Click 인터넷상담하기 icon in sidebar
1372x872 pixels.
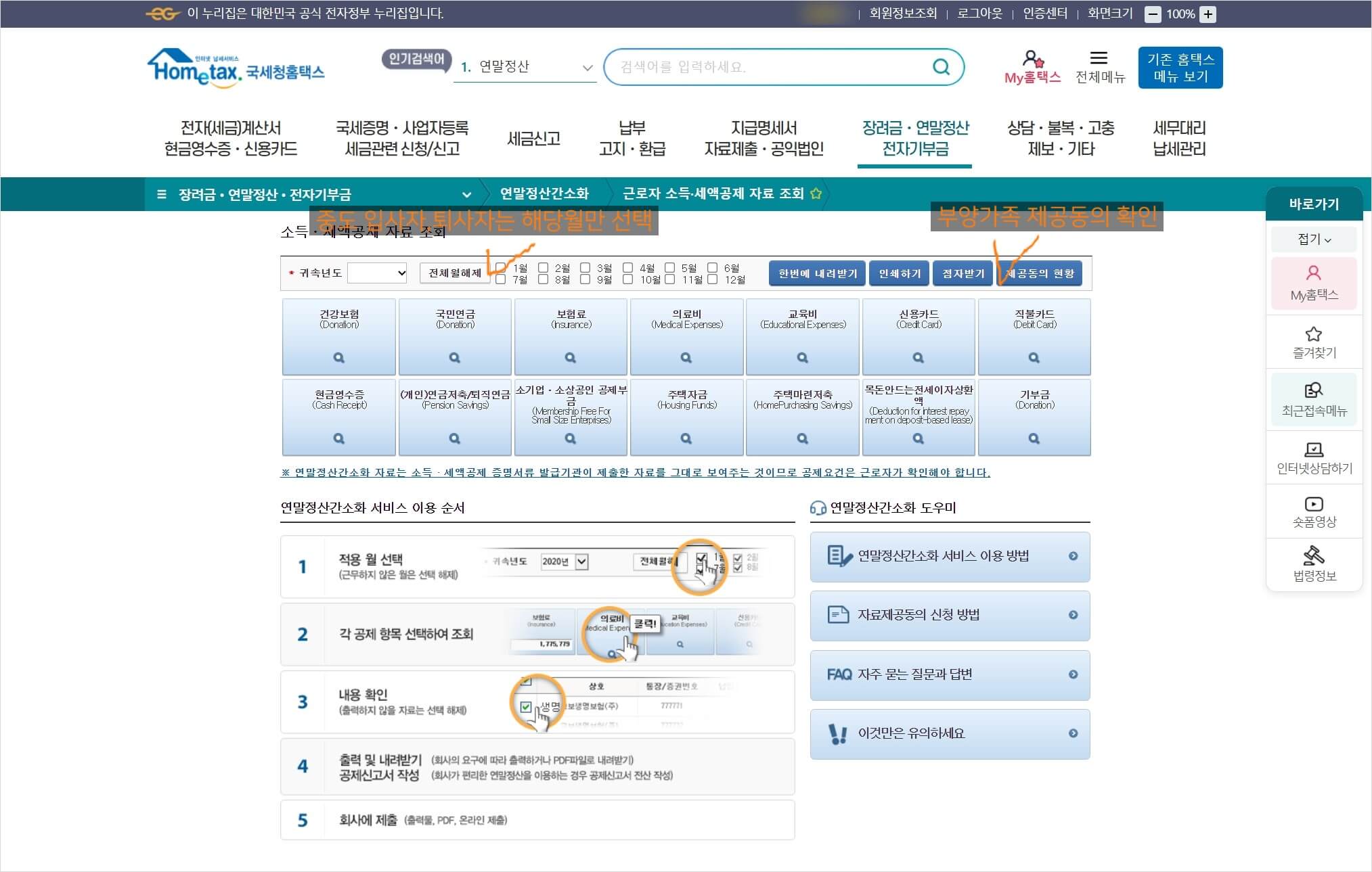[x=1313, y=450]
